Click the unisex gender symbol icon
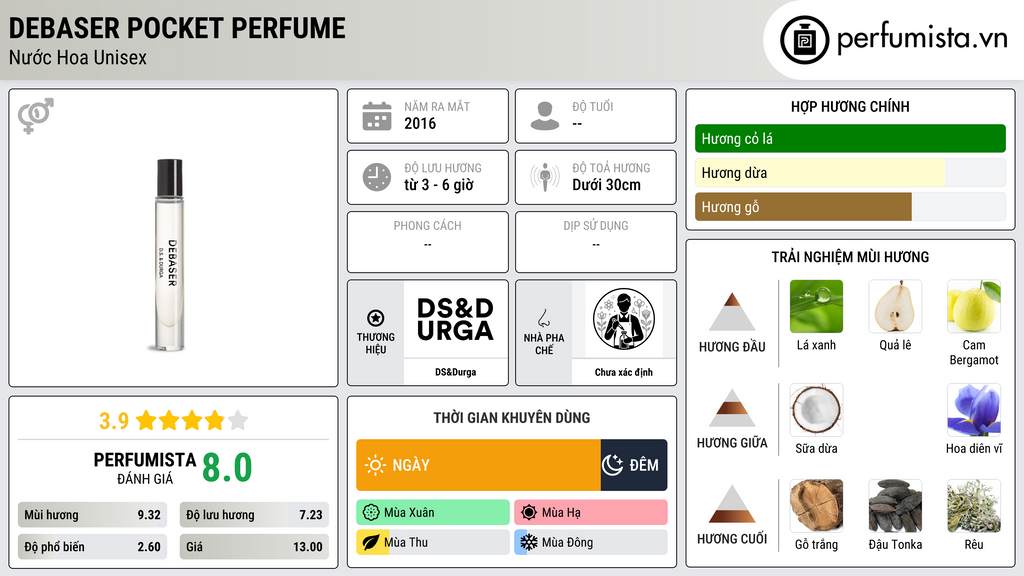This screenshot has height=576, width=1024. (36, 116)
